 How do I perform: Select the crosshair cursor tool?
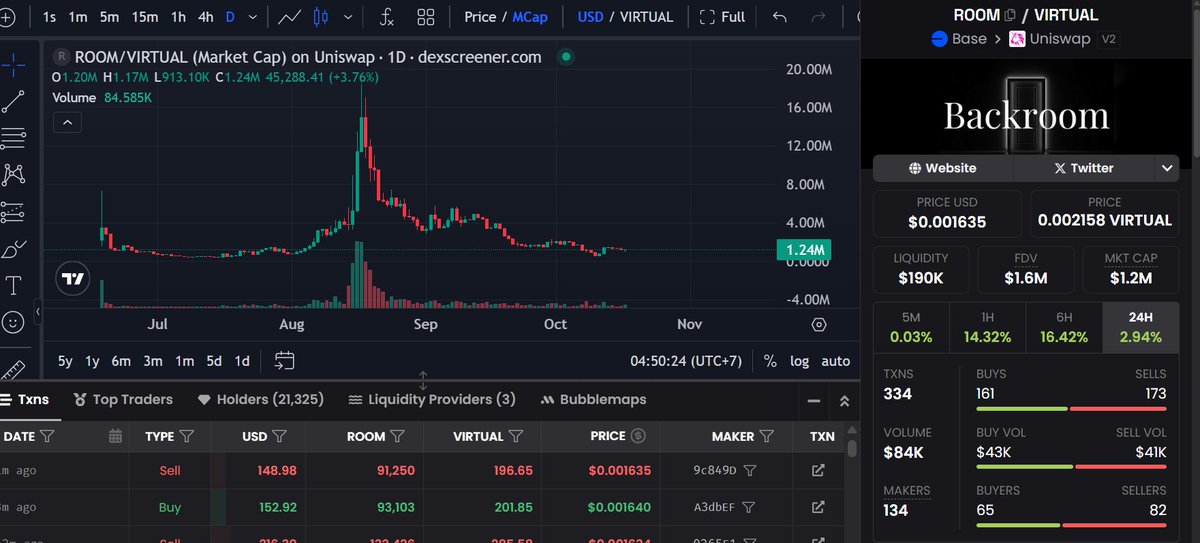[x=13, y=66]
